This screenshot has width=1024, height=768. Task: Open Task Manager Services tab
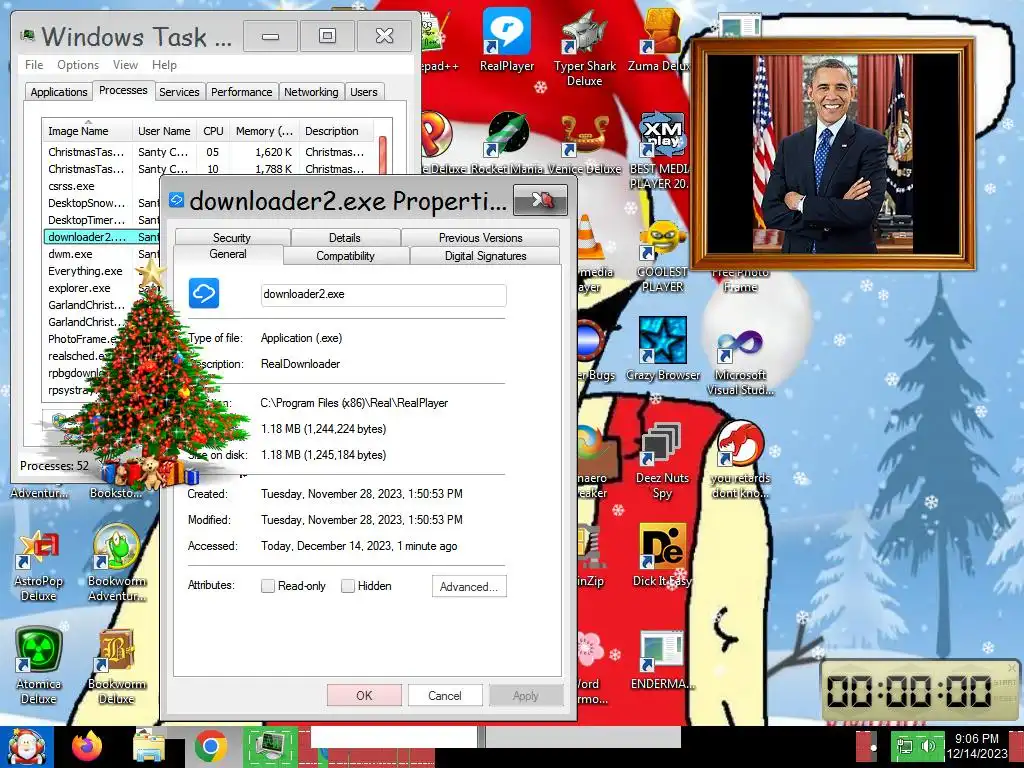click(x=179, y=91)
